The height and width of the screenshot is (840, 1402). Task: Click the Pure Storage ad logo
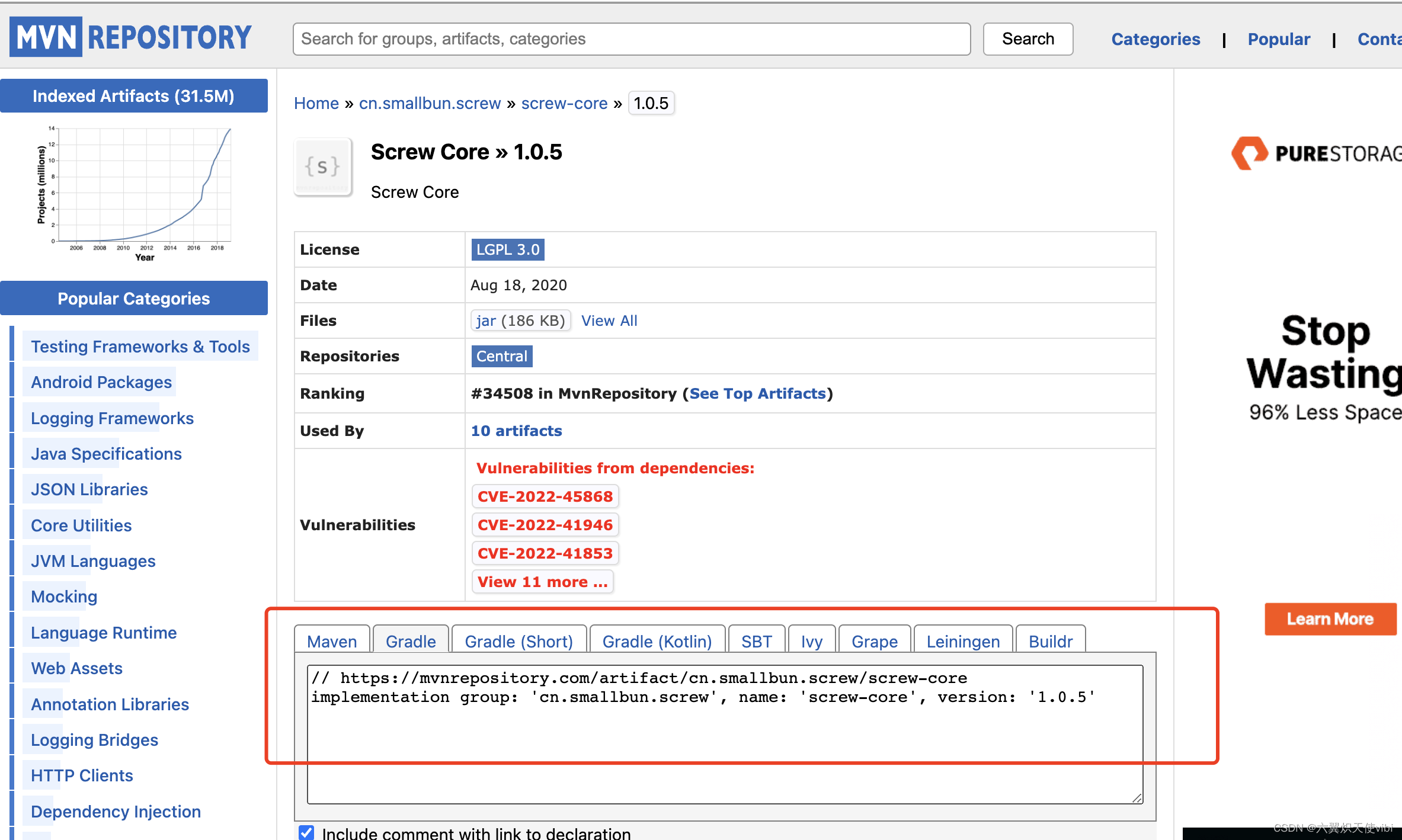[1315, 153]
